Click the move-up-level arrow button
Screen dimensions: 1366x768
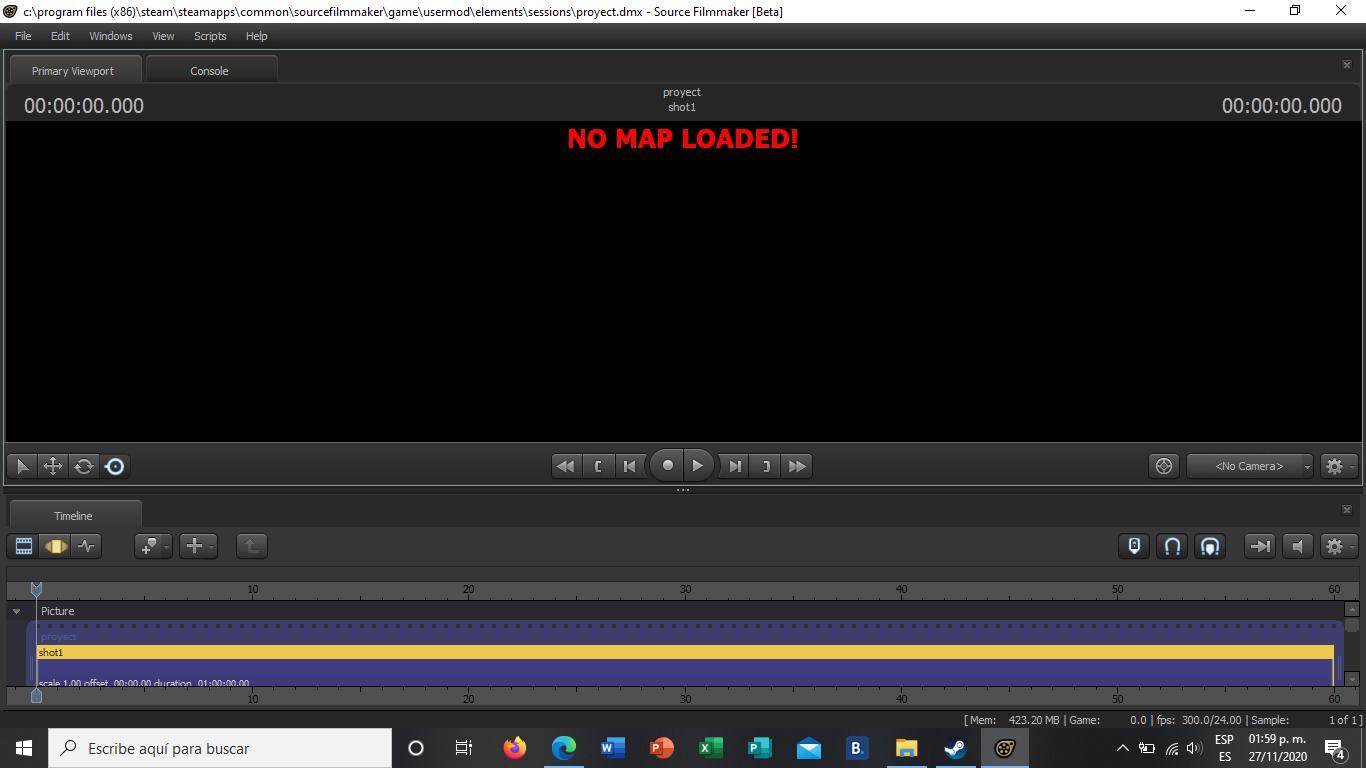coord(252,546)
